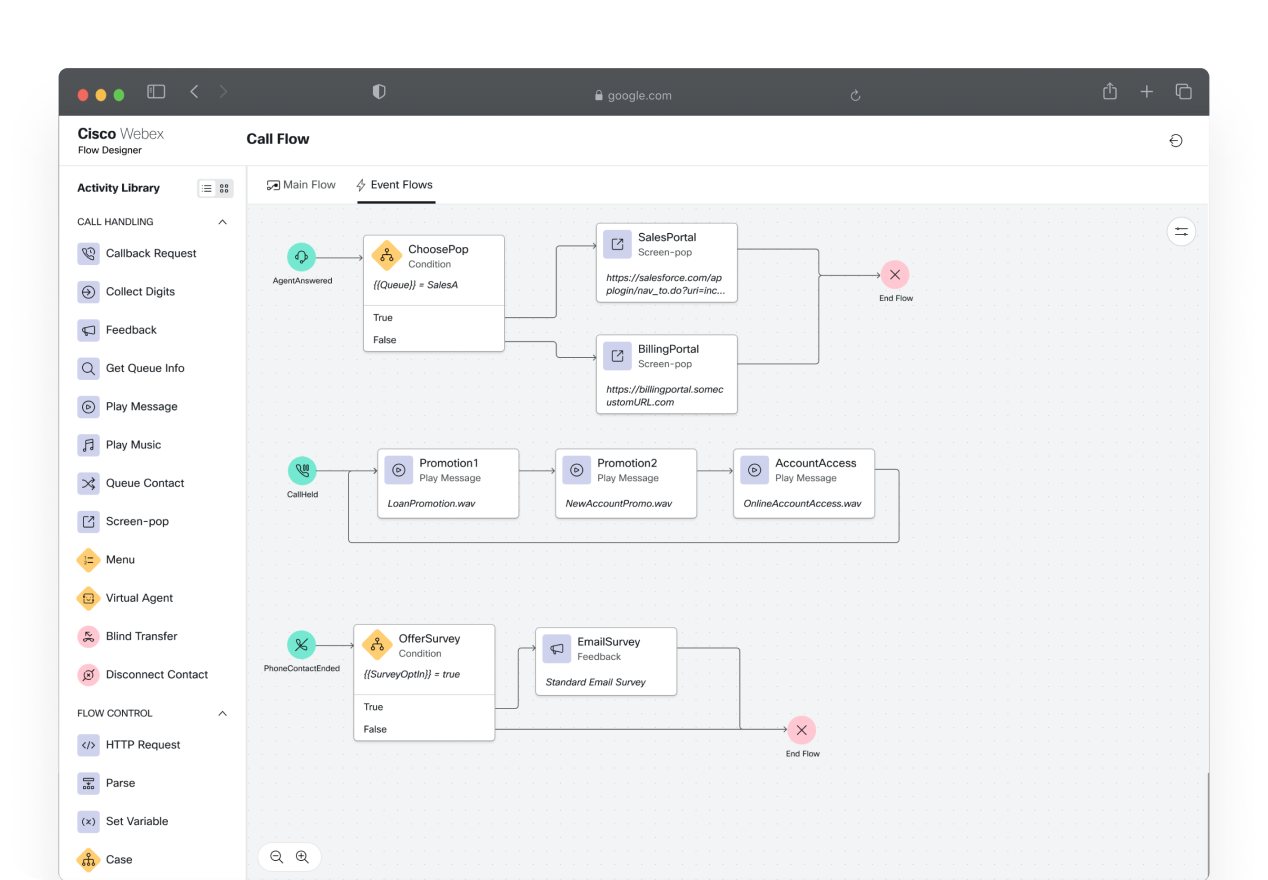Select the Disconnect Contact icon
1268x880 pixels.
(x=88, y=675)
